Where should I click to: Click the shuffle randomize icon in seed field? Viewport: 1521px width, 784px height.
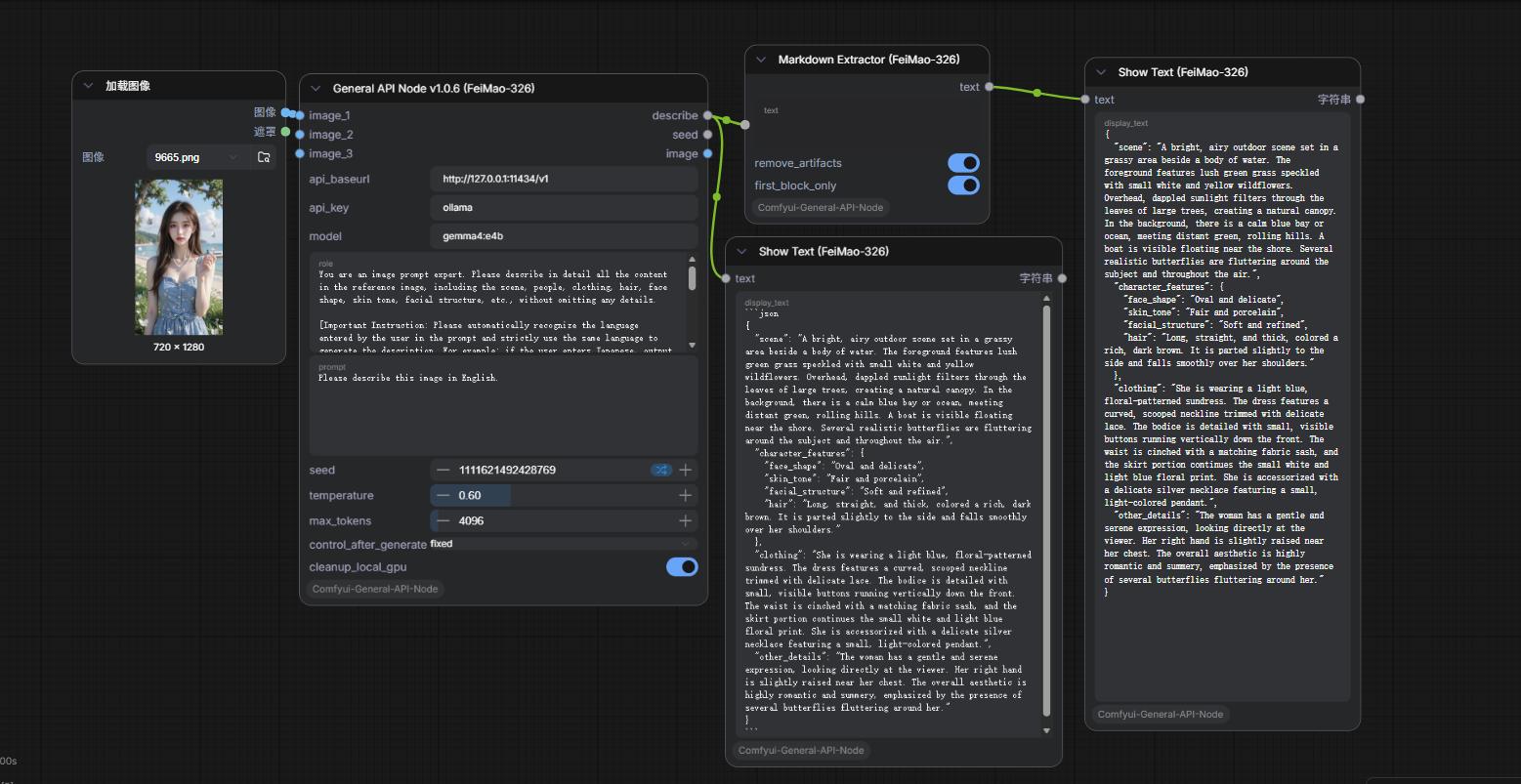[661, 470]
